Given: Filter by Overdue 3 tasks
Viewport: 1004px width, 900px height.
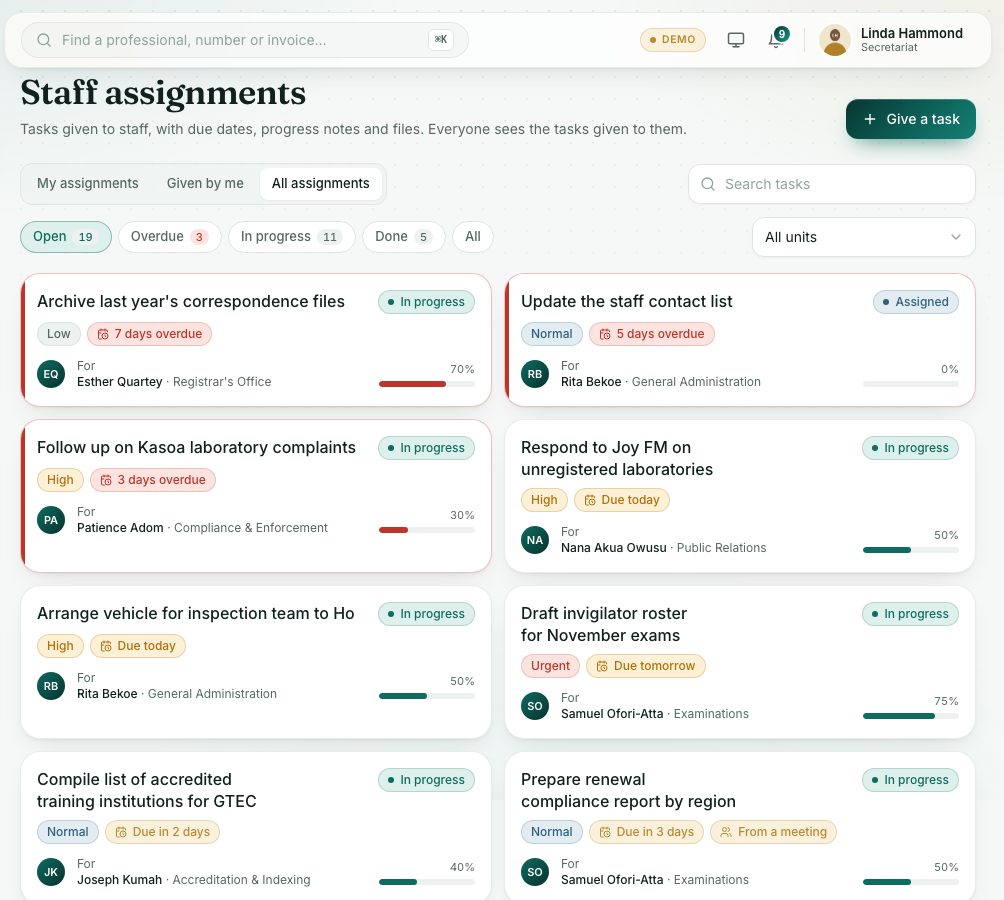Looking at the screenshot, I should [x=170, y=237].
